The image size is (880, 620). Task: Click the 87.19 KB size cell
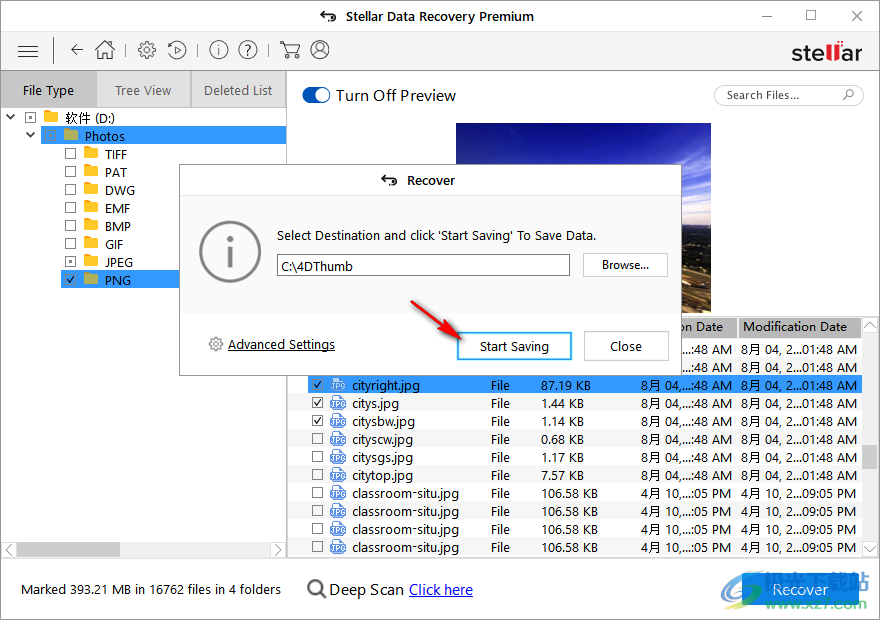(565, 385)
